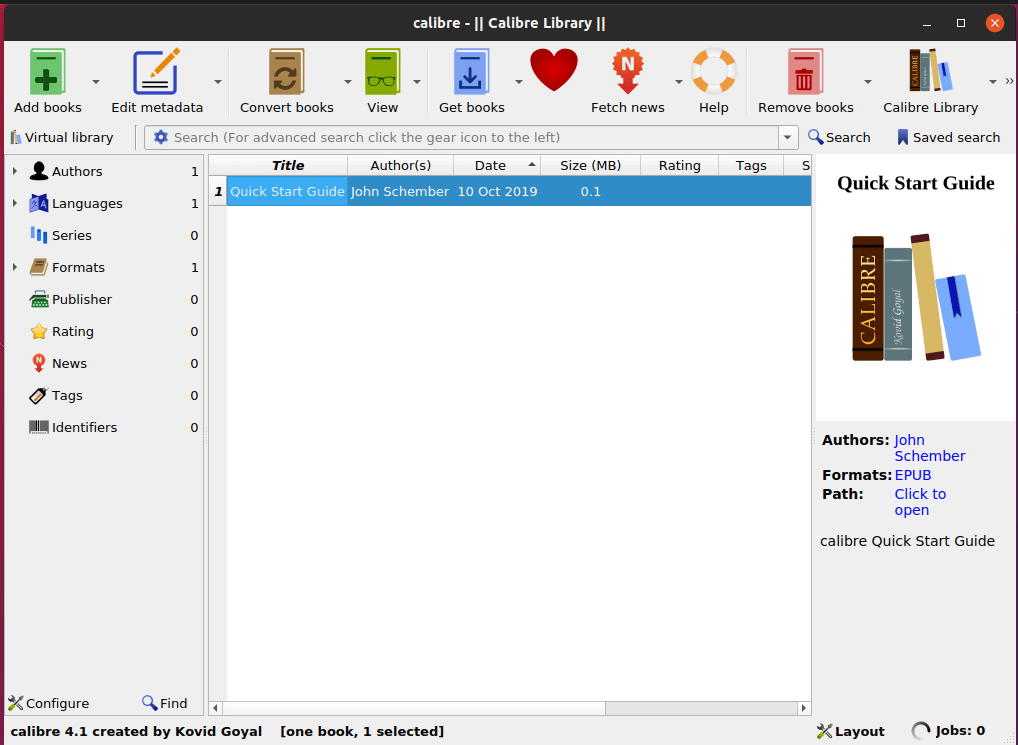The image size is (1018, 745).
Task: Open the Add books dropdown arrow
Action: pyautogui.click(x=95, y=82)
